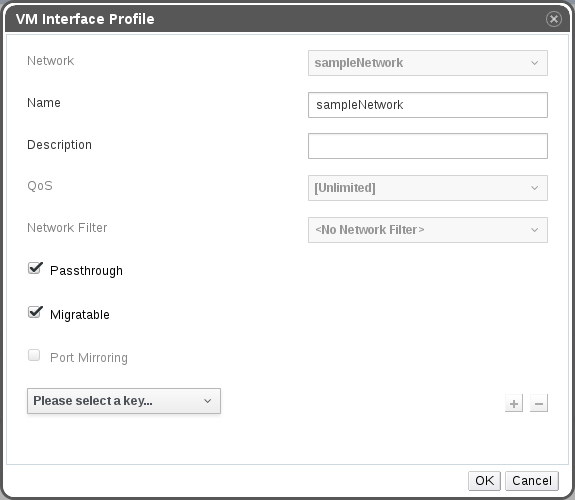Image resolution: width=575 pixels, height=500 pixels.
Task: Close the VM Interface Profile dialog
Action: tap(553, 19)
